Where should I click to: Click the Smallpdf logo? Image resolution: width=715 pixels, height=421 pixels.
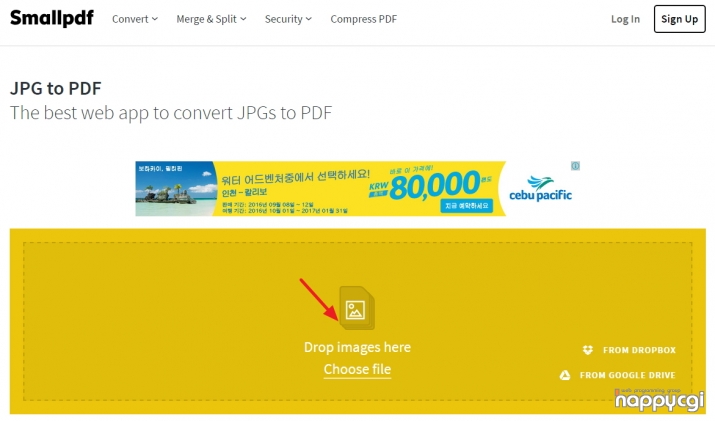coord(52,18)
